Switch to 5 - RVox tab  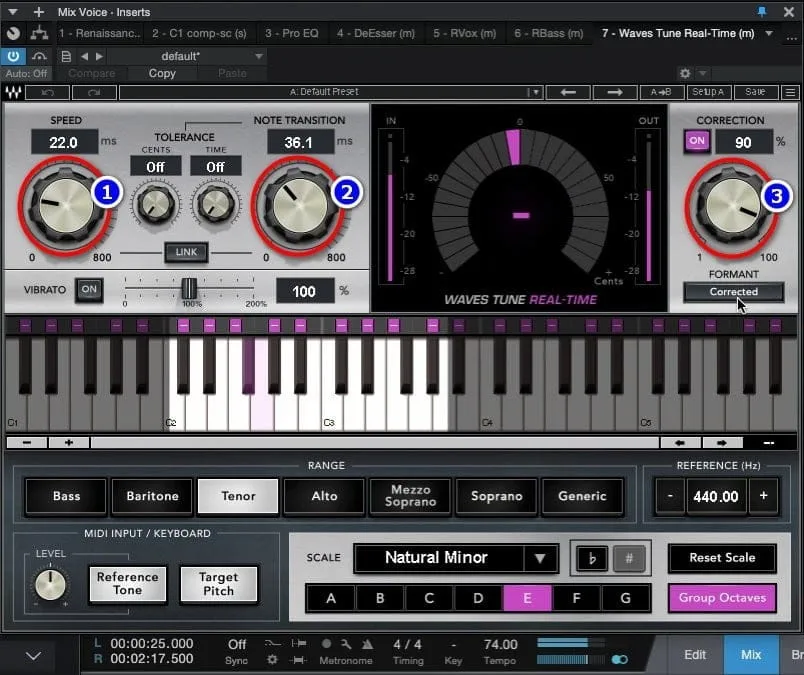(x=465, y=33)
